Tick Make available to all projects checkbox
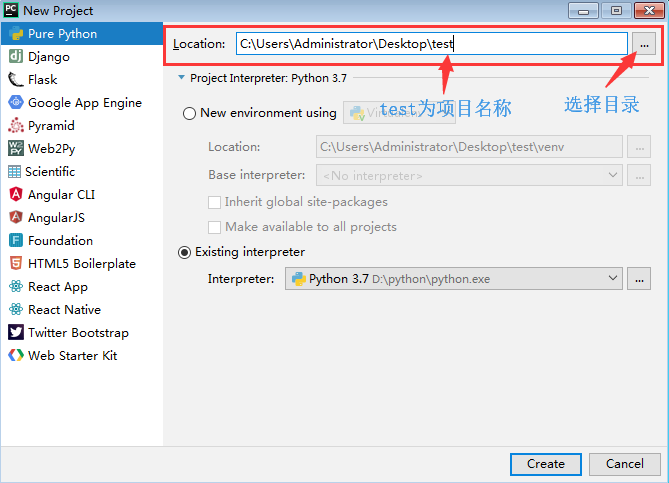669x483 pixels. (x=214, y=227)
